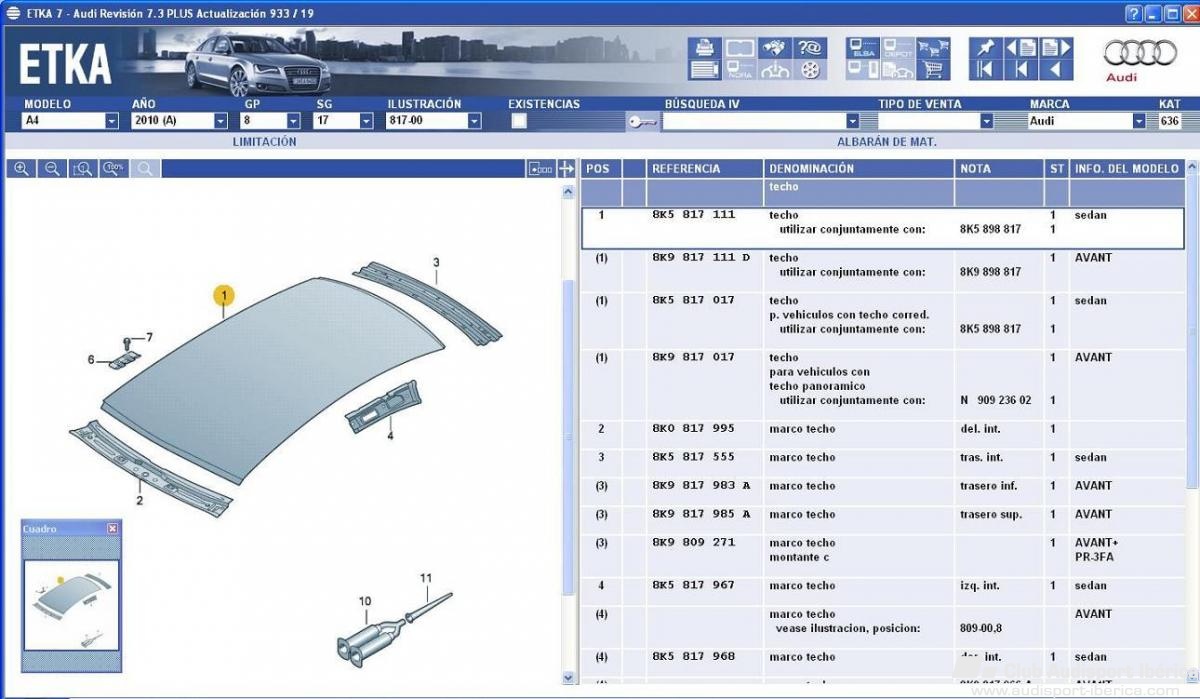
Task: Click the REFERENCIA column header
Action: (x=705, y=169)
